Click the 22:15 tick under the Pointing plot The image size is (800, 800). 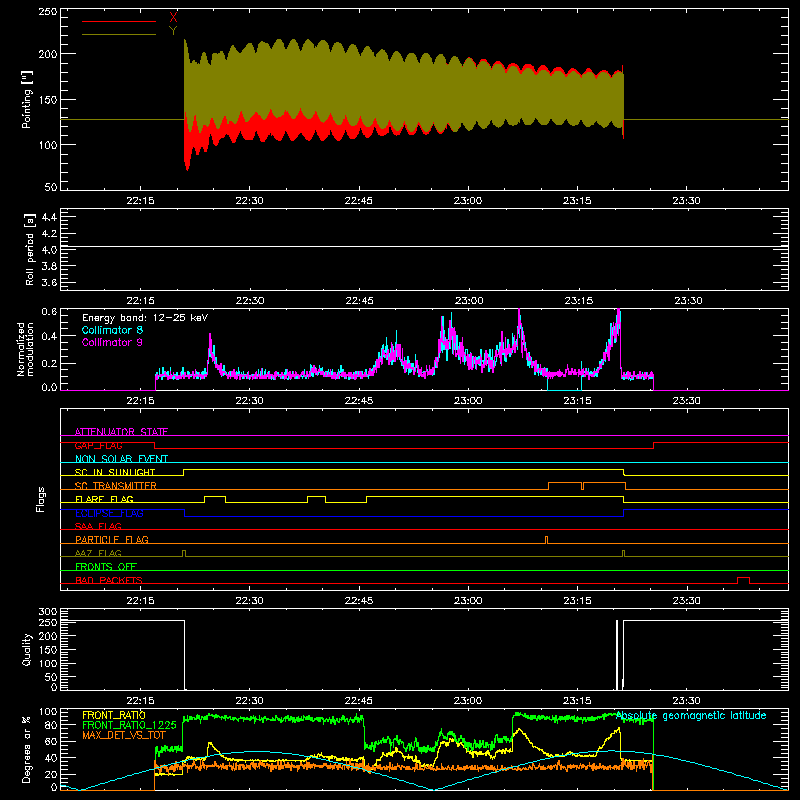coord(140,201)
